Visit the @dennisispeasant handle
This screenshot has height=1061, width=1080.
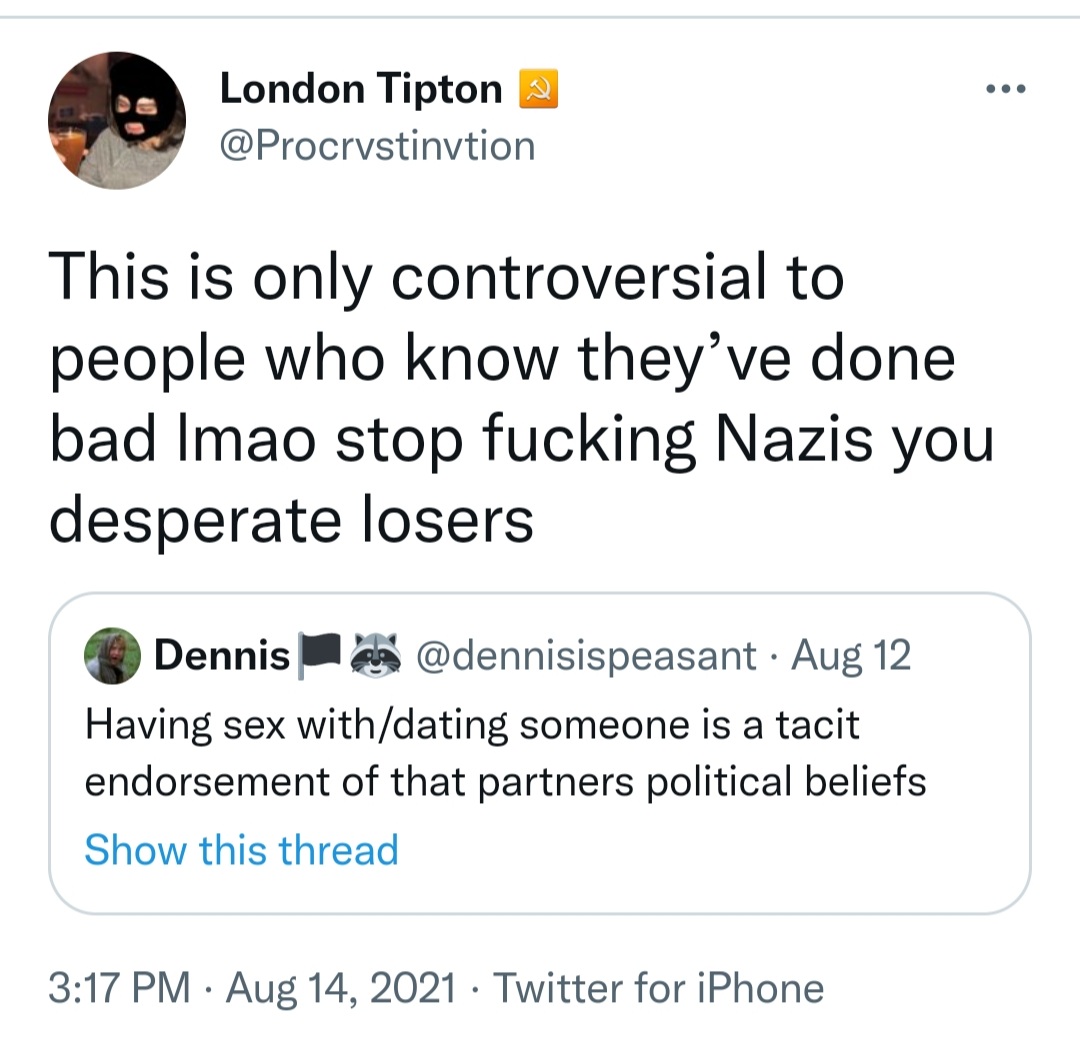[x=586, y=655]
